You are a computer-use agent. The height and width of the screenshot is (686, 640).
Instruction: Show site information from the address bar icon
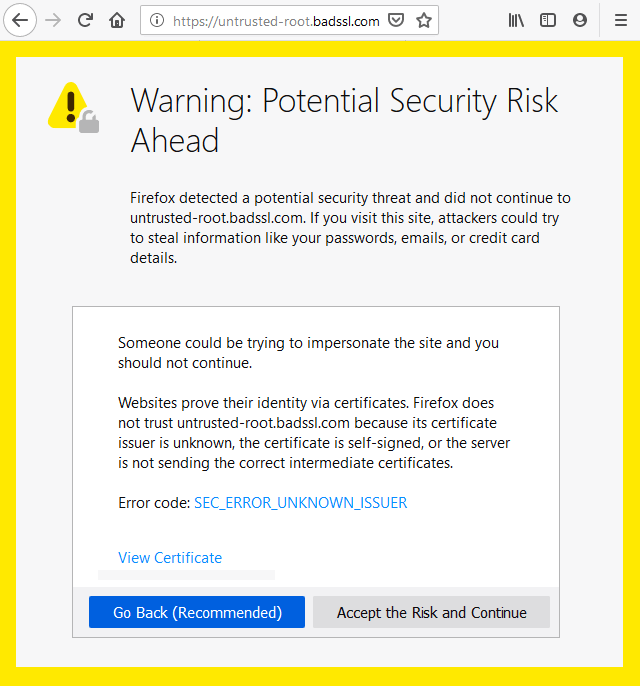tap(158, 20)
